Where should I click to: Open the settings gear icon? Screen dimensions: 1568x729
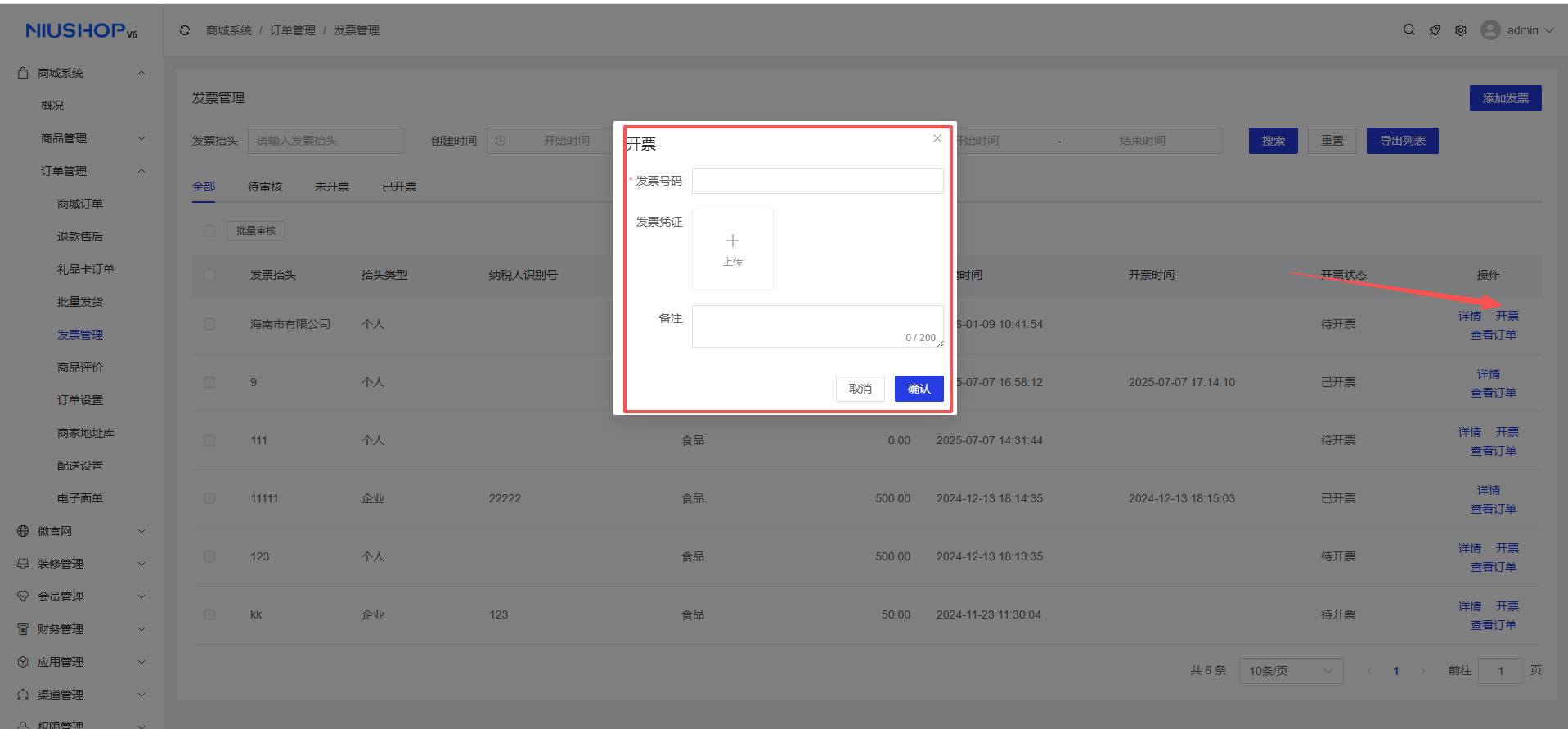tap(1461, 30)
